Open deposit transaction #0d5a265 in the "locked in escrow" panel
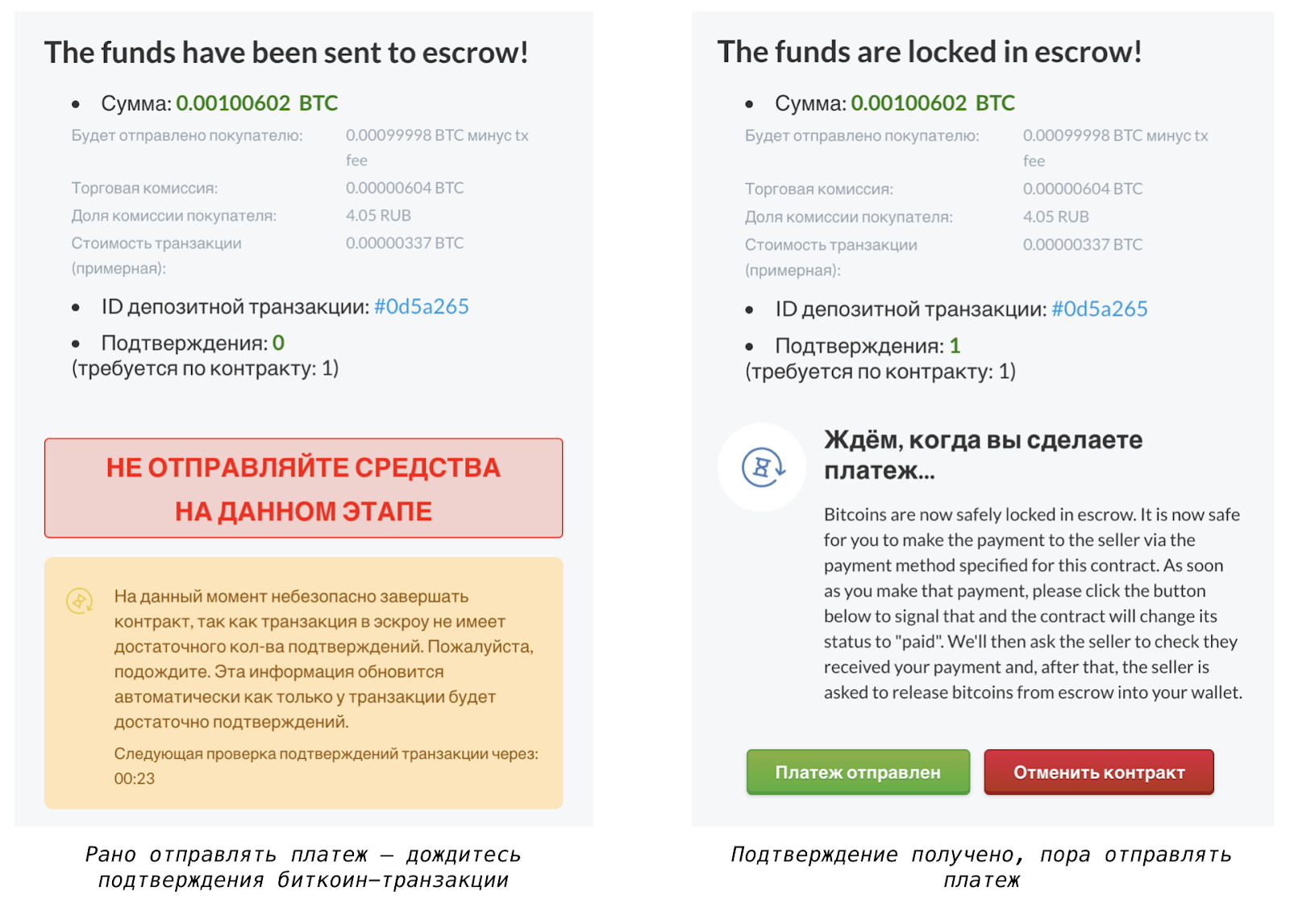 pyautogui.click(x=1099, y=310)
